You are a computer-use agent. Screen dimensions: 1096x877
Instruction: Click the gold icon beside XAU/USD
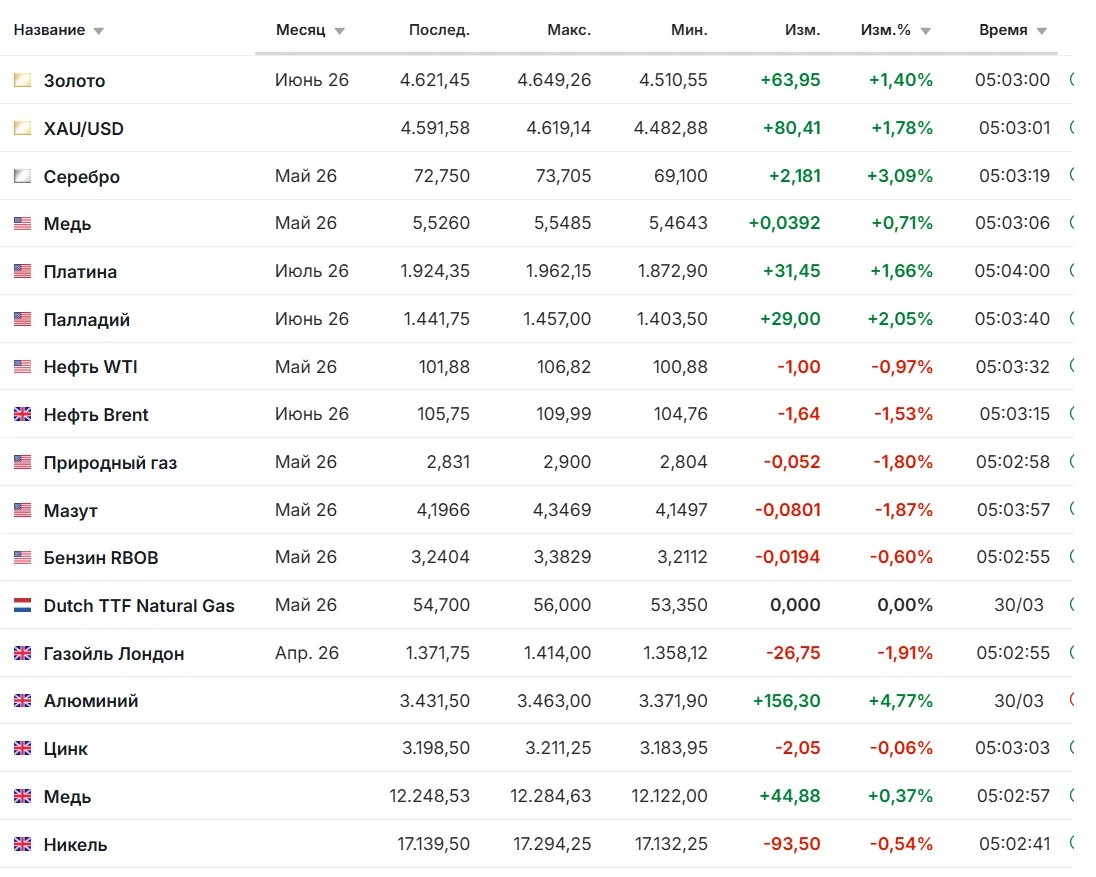22,128
